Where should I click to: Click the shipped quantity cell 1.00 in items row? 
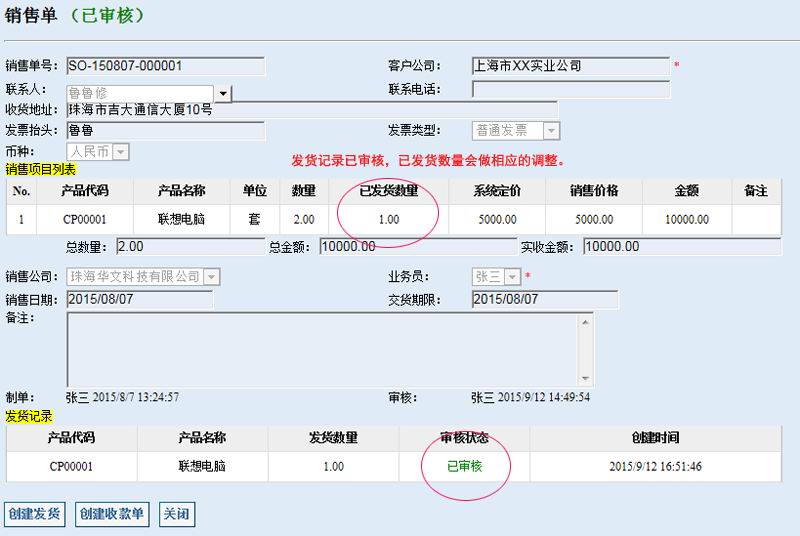[389, 220]
